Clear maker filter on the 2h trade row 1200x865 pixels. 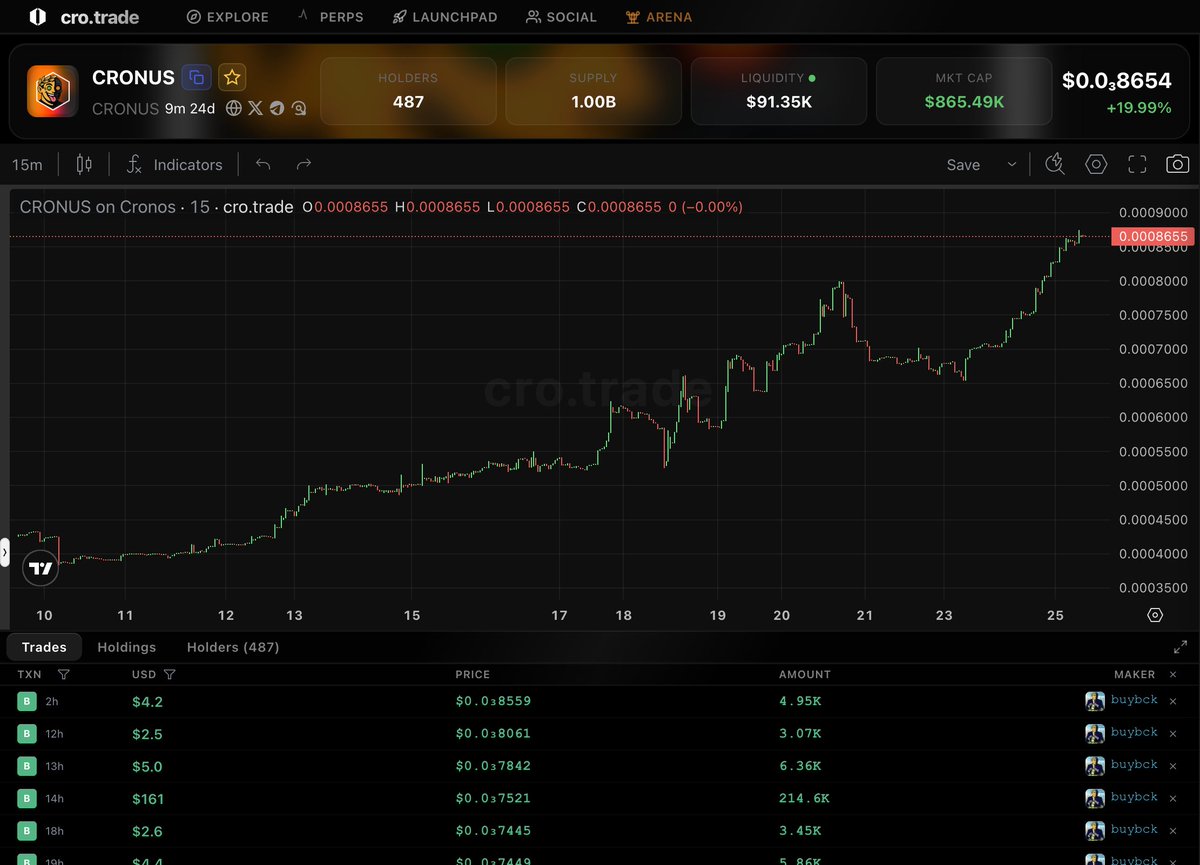pos(1173,701)
